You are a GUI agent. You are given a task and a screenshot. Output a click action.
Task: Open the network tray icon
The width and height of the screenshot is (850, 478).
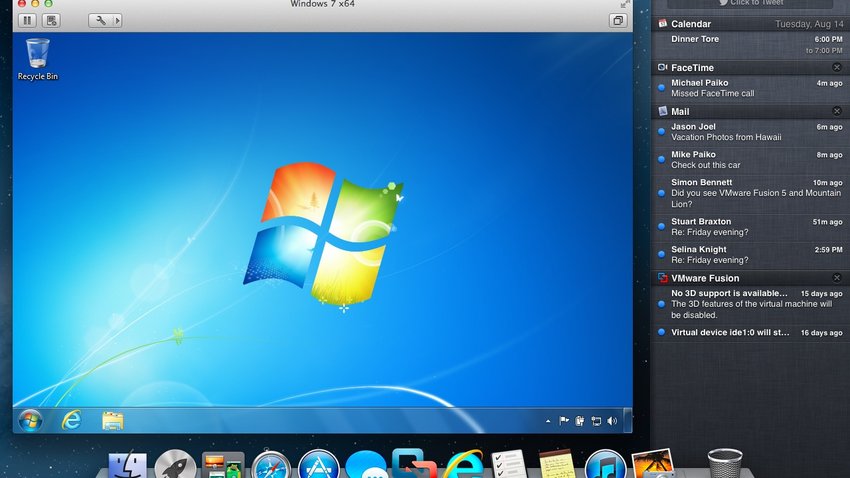[x=596, y=421]
